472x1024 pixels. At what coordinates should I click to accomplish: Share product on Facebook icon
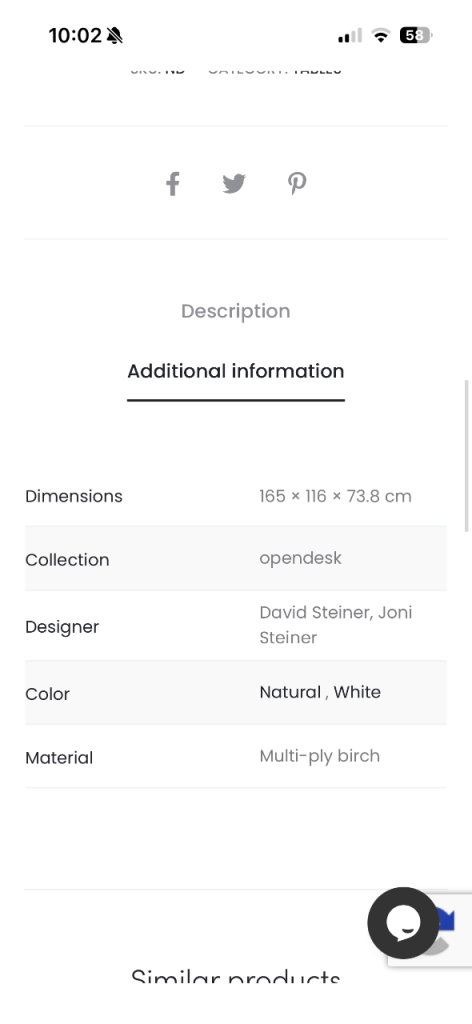pos(172,184)
